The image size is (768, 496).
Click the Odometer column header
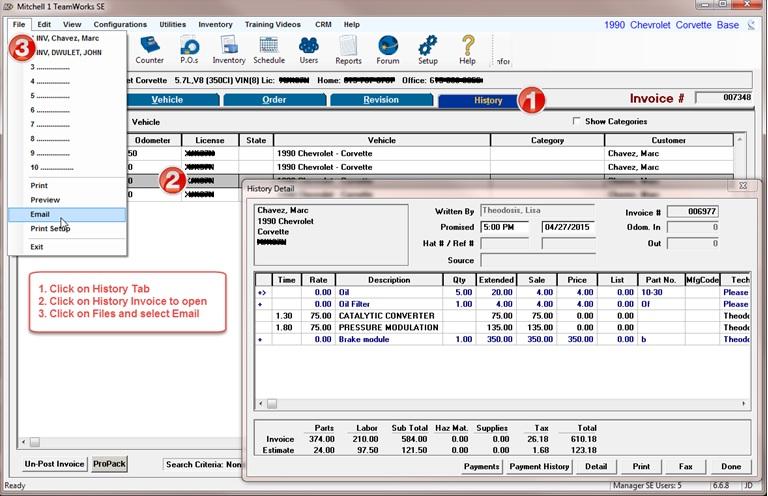click(152, 140)
